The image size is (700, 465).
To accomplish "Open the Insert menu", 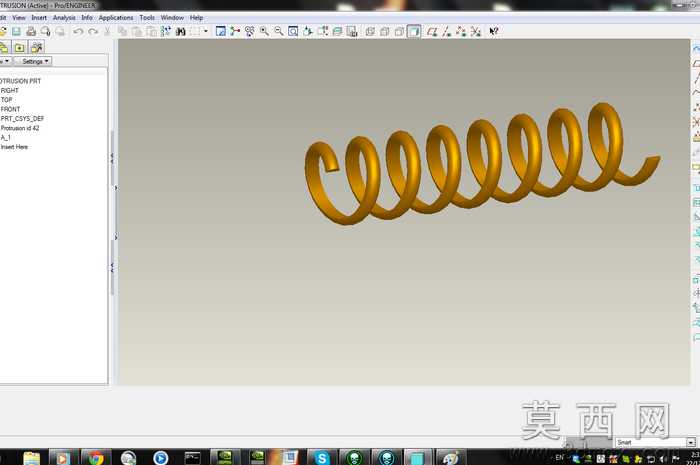I will [39, 17].
